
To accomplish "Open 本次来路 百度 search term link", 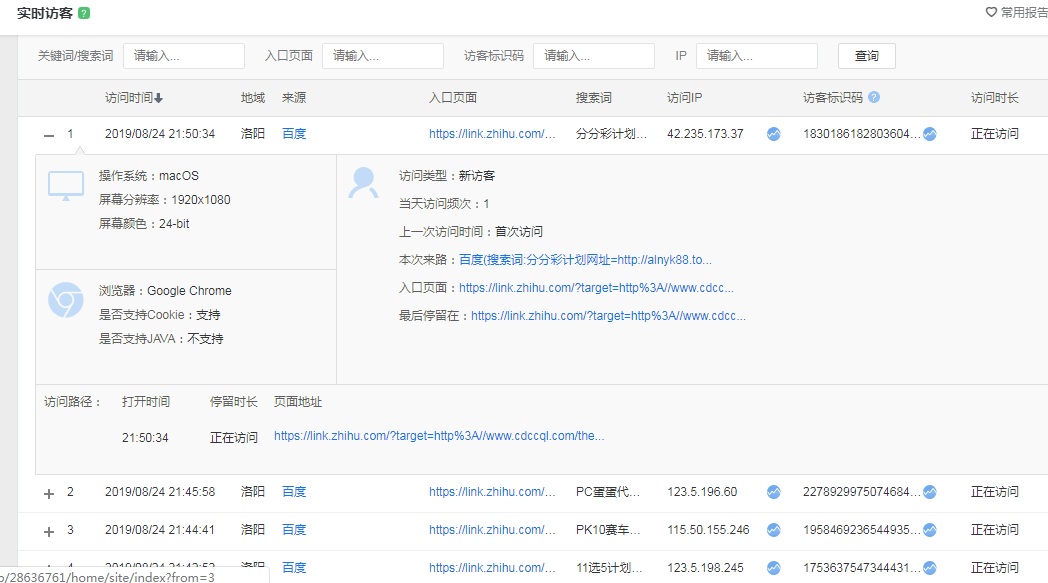I will 585,260.
